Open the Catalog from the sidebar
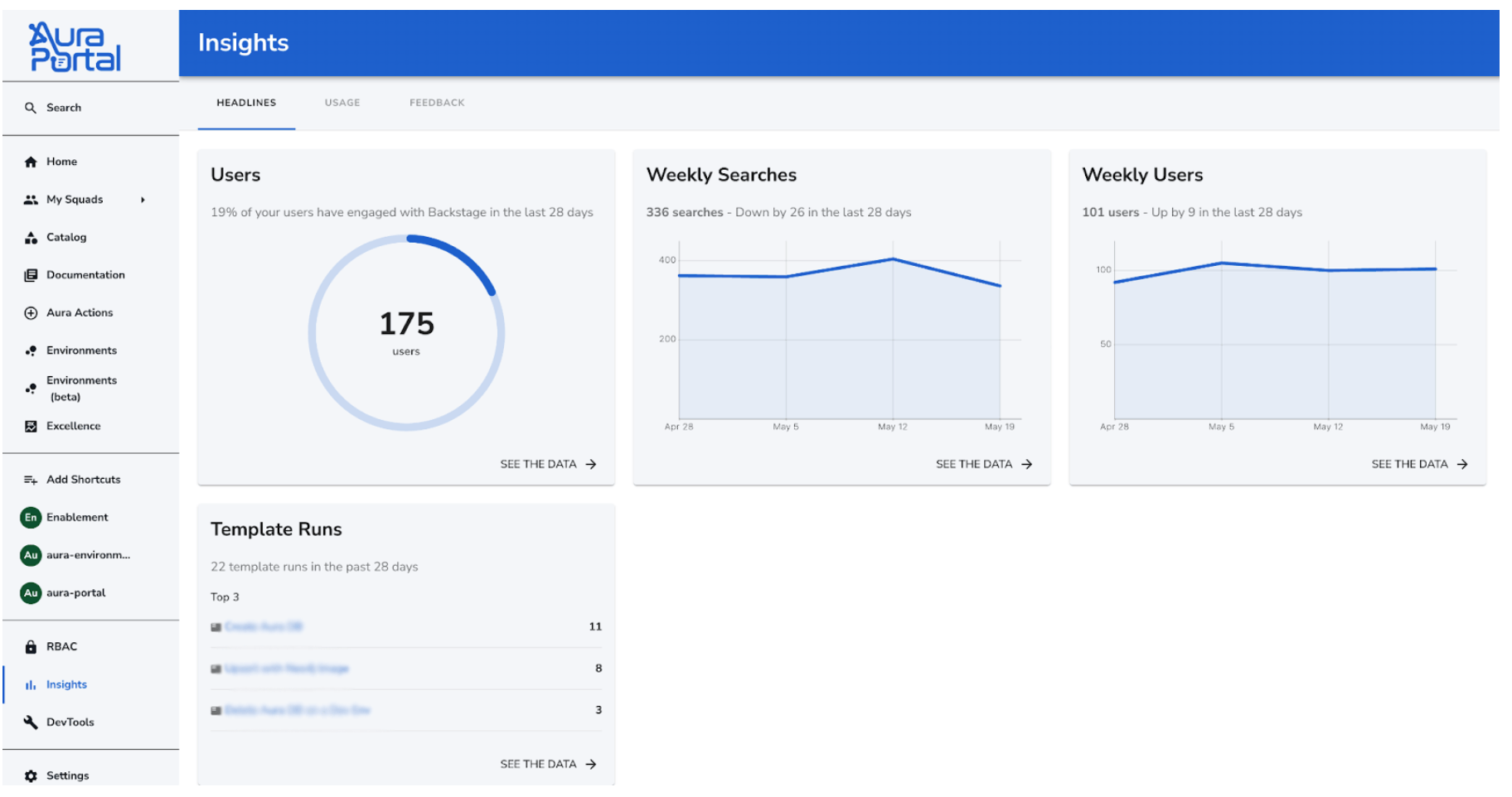 click(x=31, y=237)
